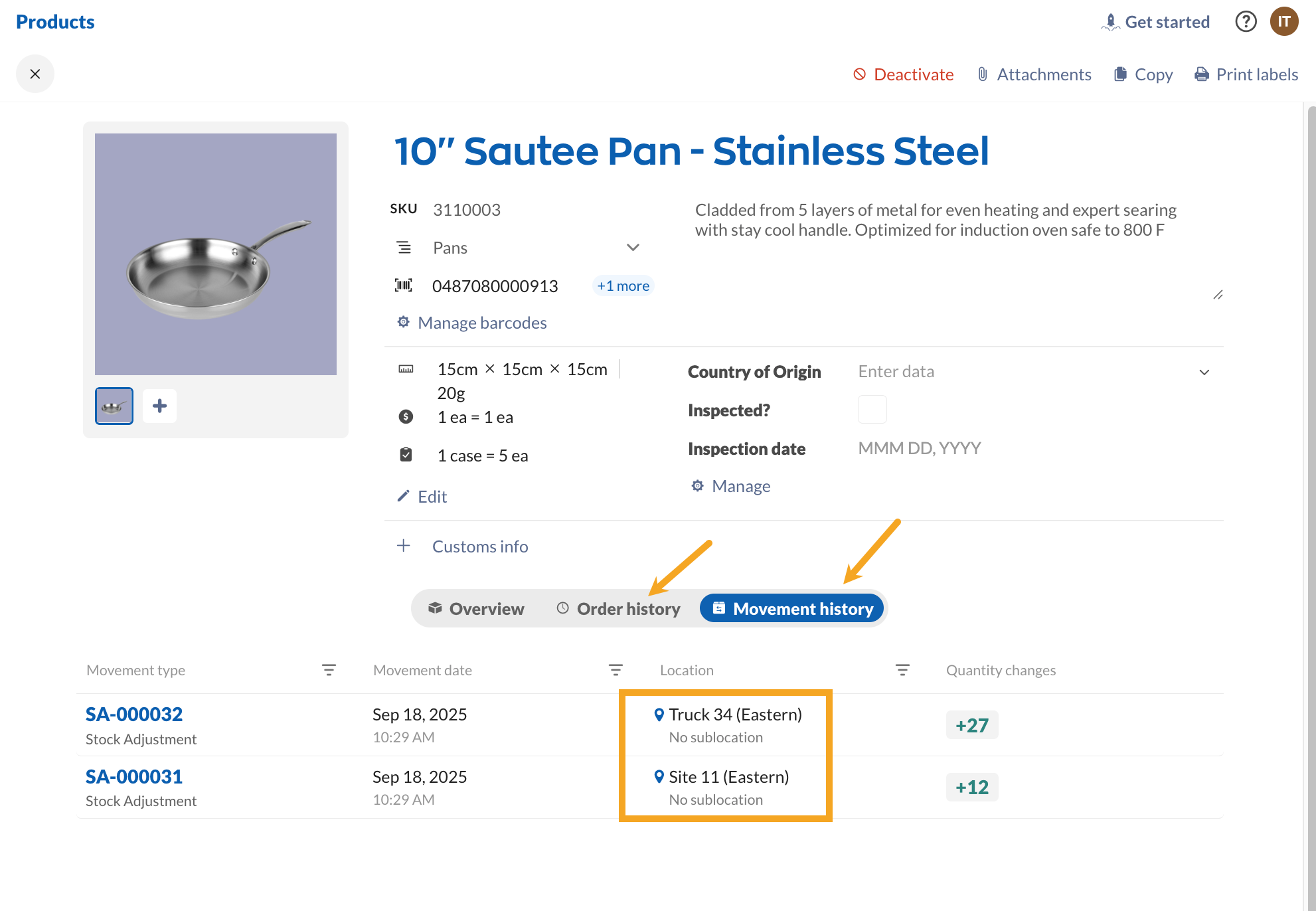Deactivate this product
The image size is (1316, 911).
903,74
